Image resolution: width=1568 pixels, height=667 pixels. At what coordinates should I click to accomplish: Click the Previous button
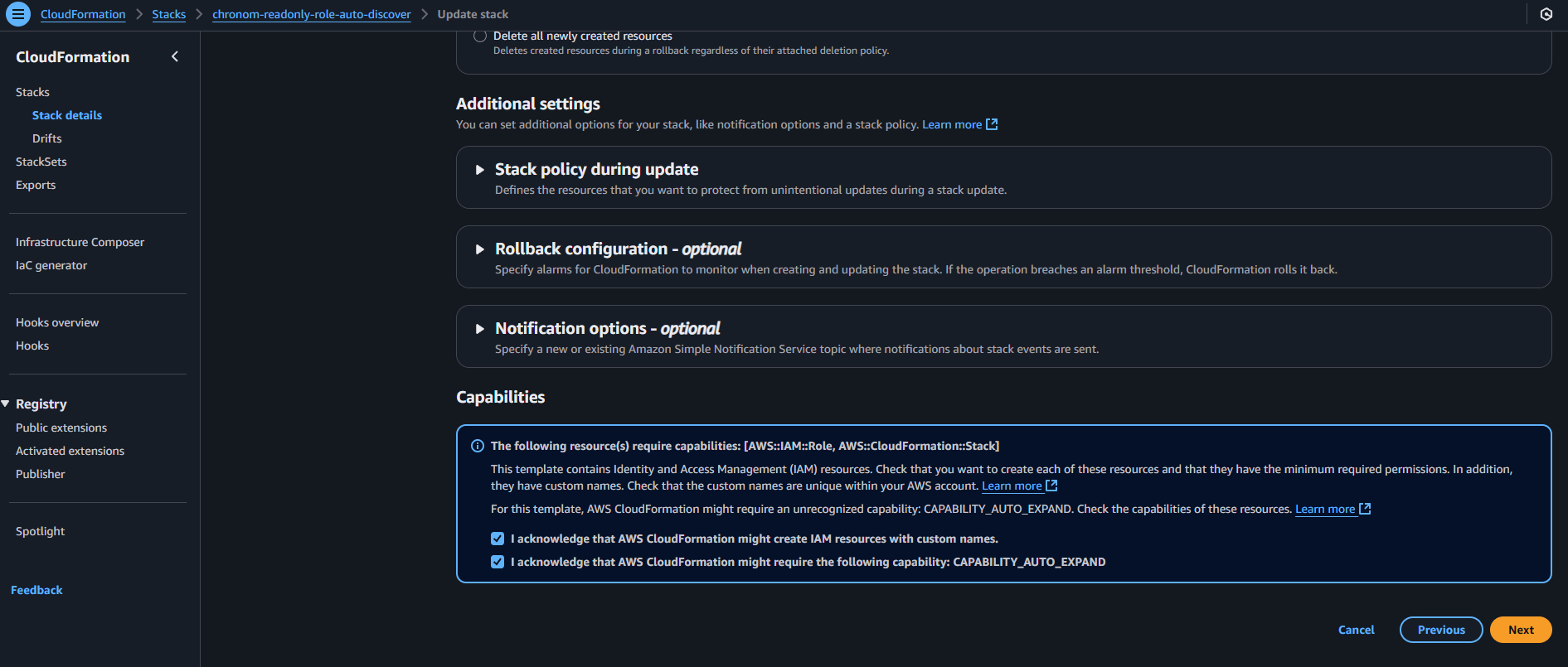click(1440, 630)
